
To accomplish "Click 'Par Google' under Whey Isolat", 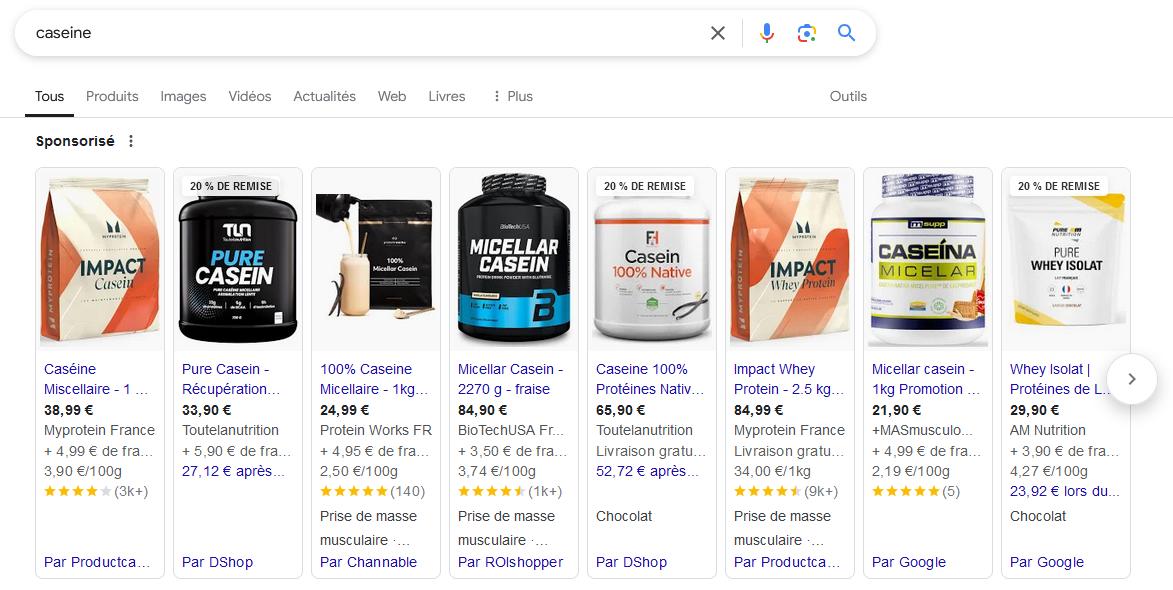I will tap(1047, 562).
